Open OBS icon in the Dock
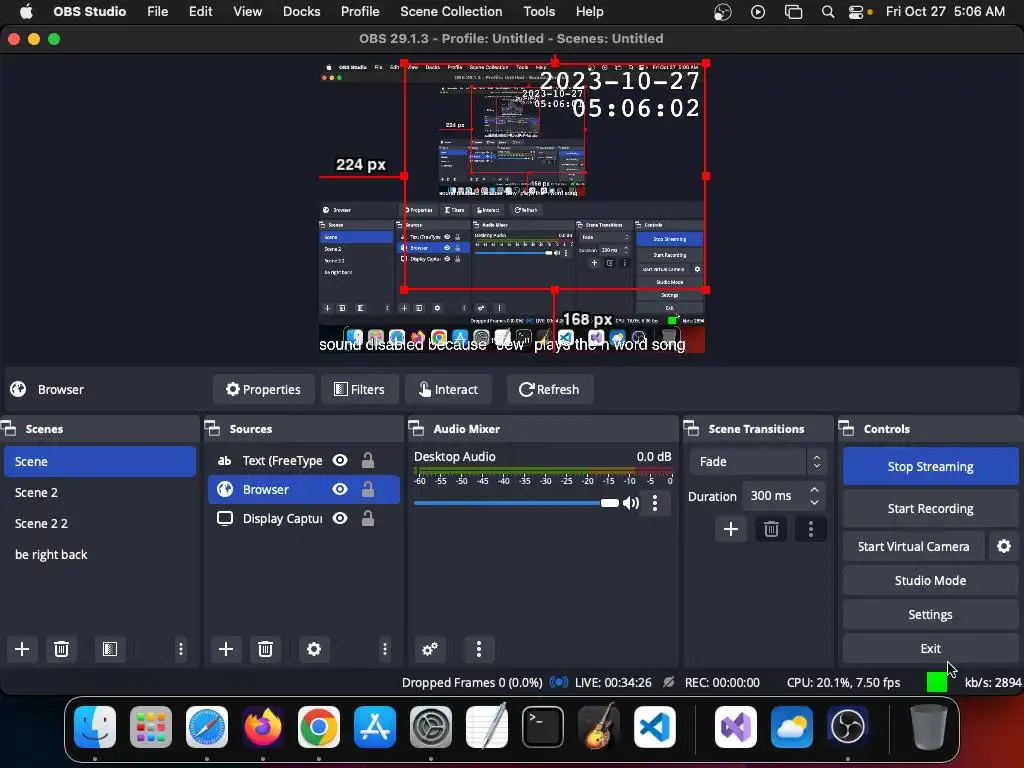The image size is (1024, 768). (847, 727)
